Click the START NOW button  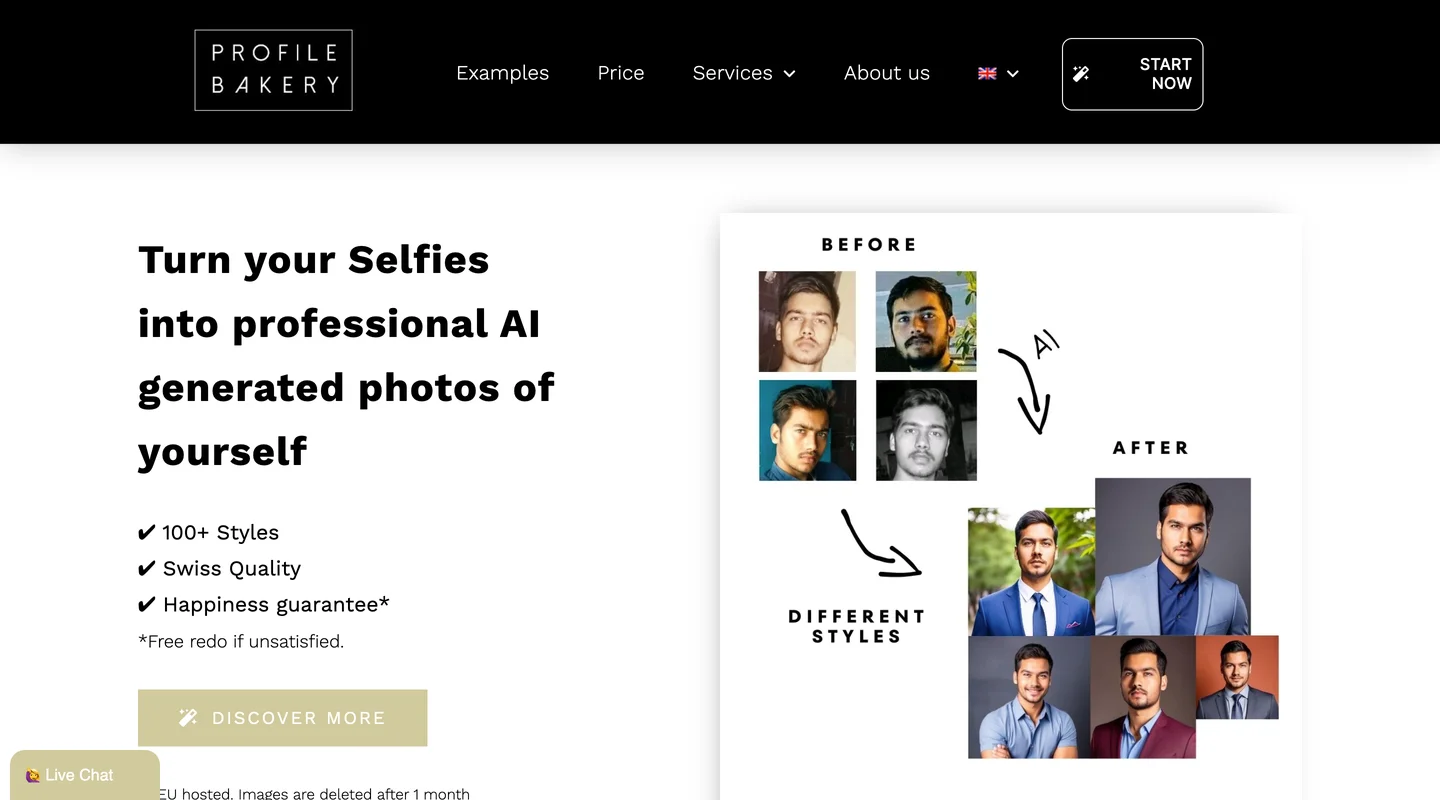pyautogui.click(x=1131, y=73)
